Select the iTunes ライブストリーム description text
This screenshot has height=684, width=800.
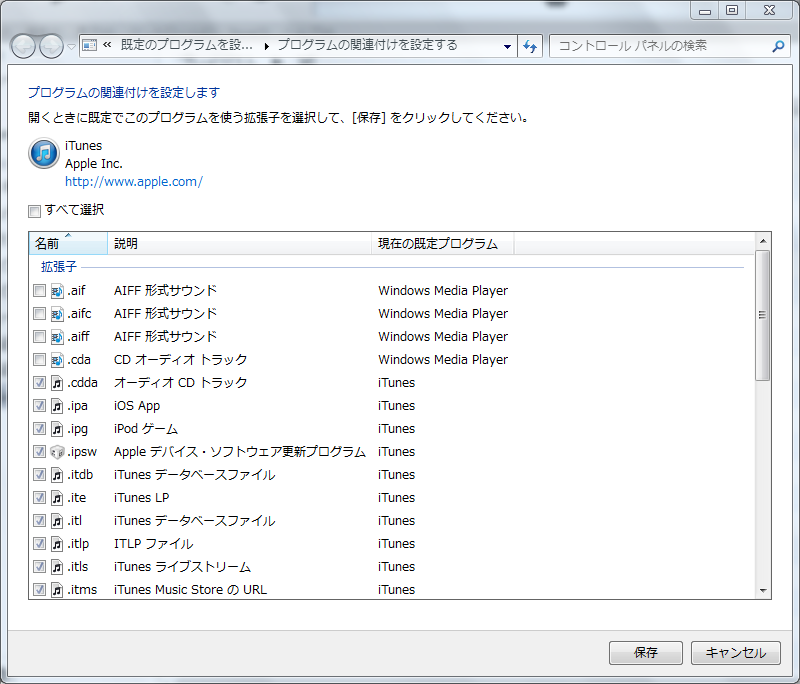[182, 567]
